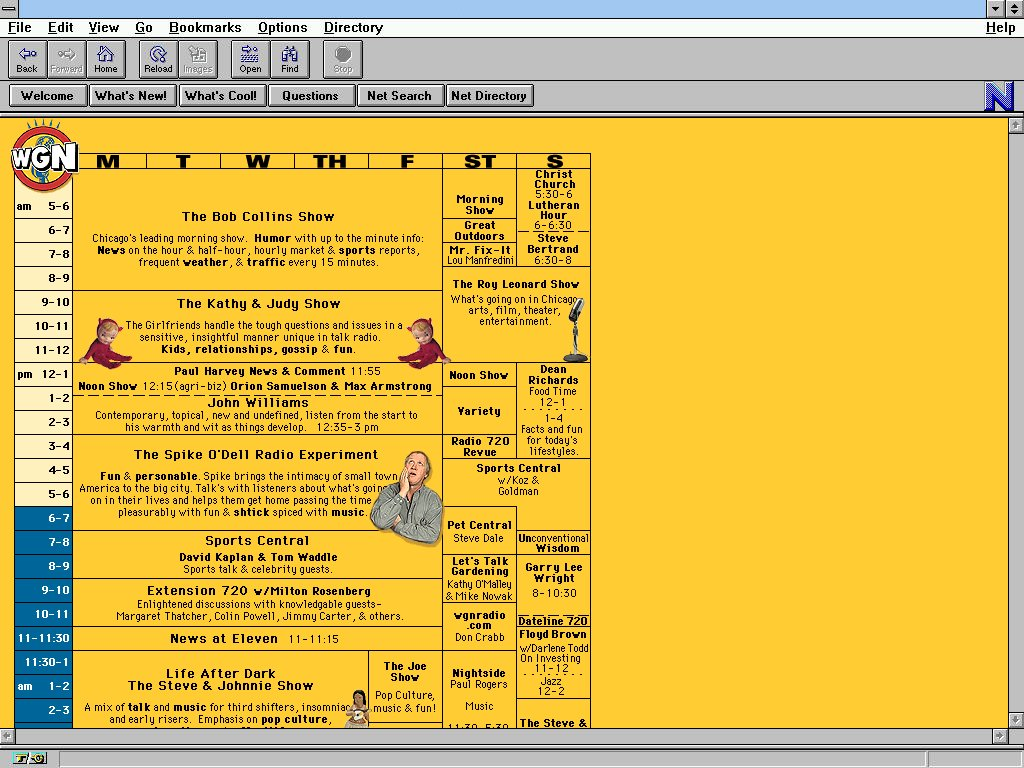Click the Open location icon

[x=250, y=59]
